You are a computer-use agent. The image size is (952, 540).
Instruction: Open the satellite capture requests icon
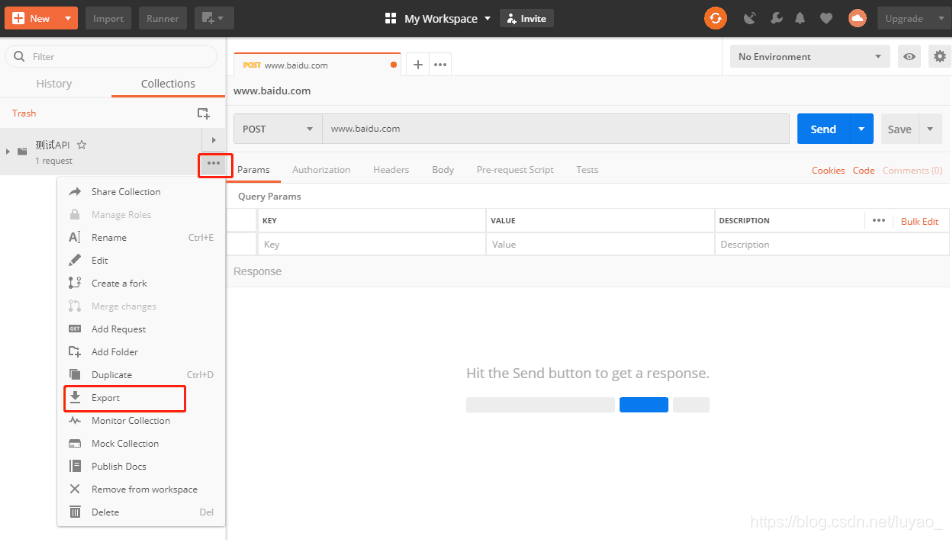[x=750, y=18]
